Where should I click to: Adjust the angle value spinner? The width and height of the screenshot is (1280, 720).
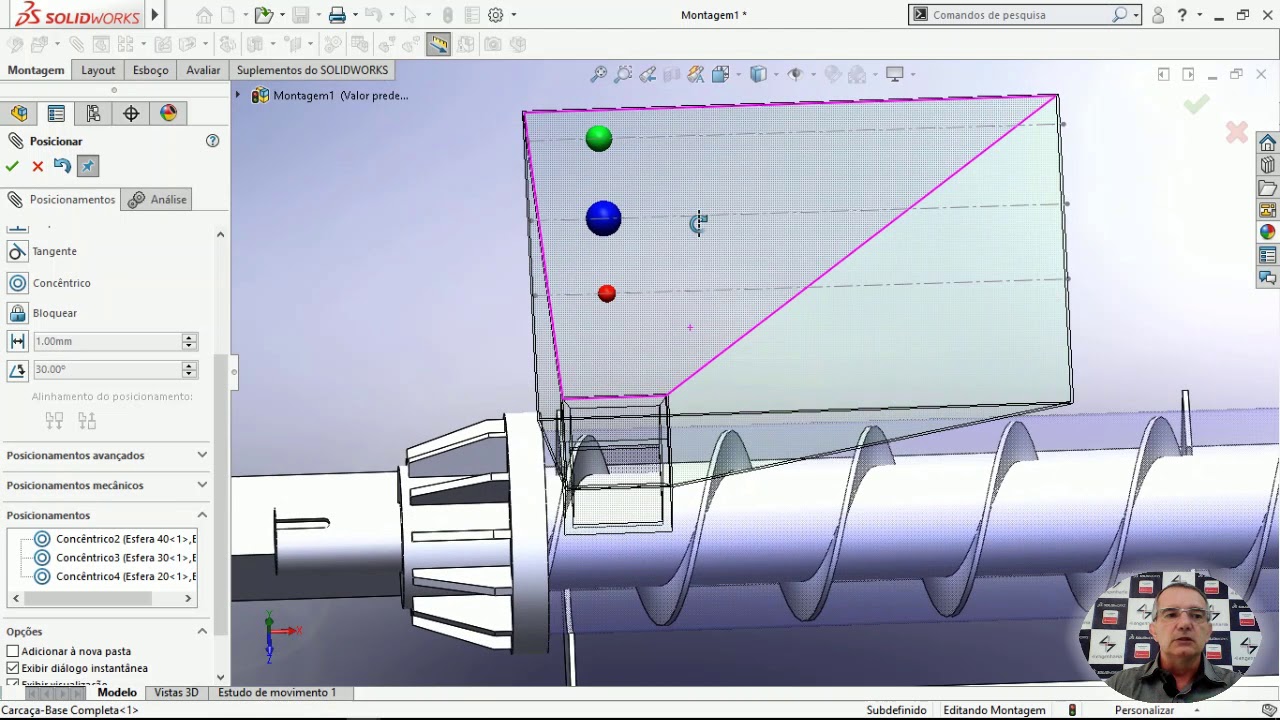point(189,369)
